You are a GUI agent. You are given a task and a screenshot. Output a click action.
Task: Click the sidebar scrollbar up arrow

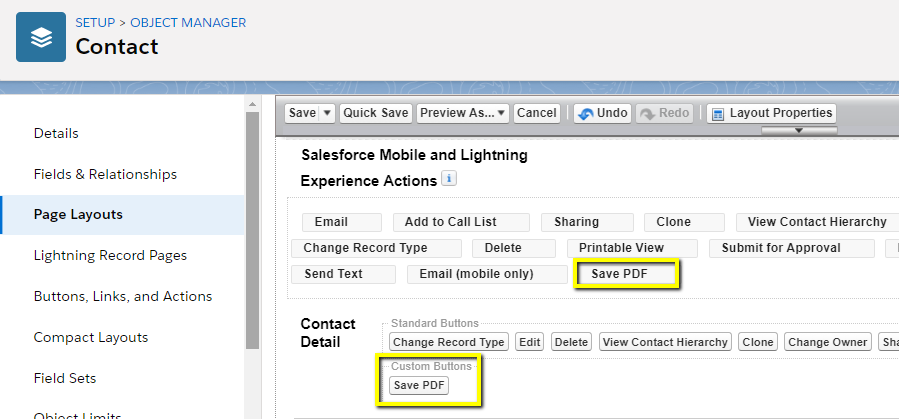coord(252,104)
